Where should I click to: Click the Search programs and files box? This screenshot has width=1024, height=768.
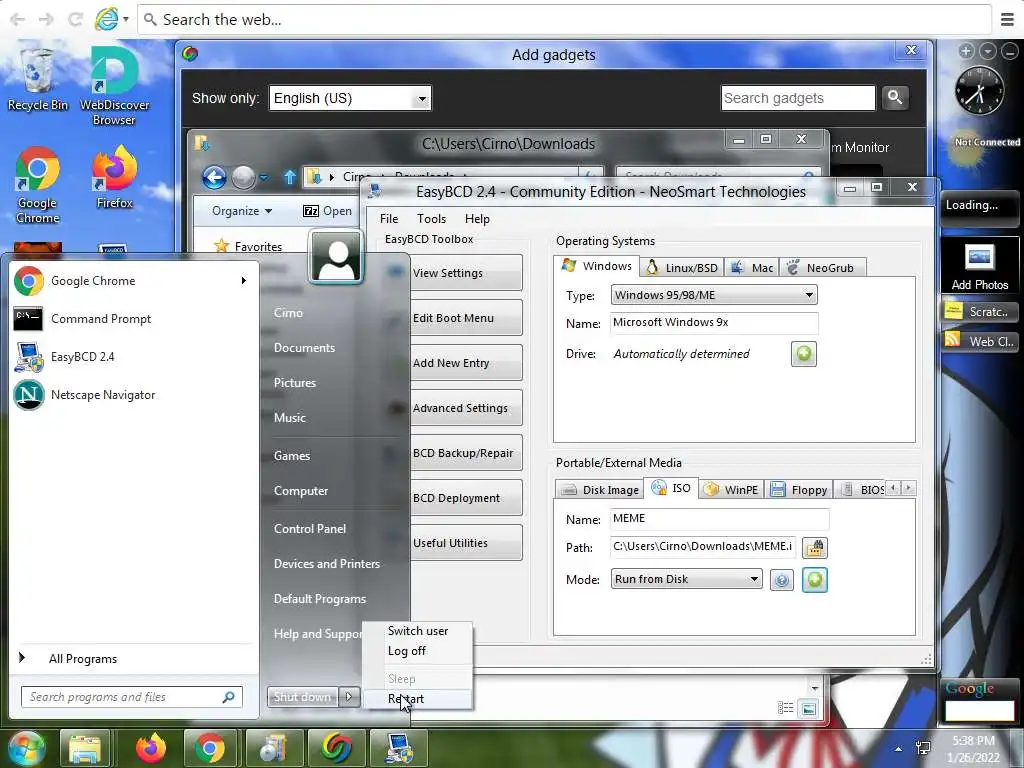click(x=131, y=697)
